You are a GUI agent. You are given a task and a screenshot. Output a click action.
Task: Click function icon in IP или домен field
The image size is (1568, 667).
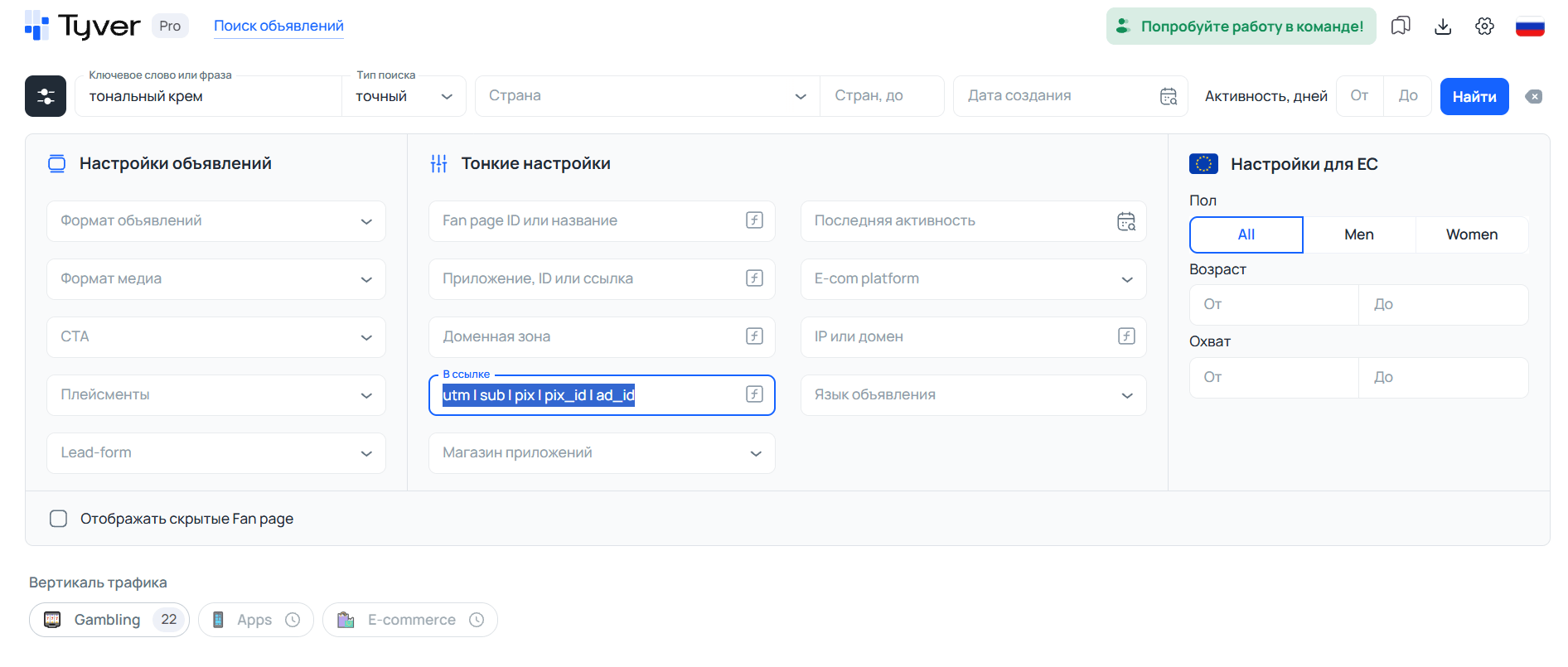point(1126,336)
